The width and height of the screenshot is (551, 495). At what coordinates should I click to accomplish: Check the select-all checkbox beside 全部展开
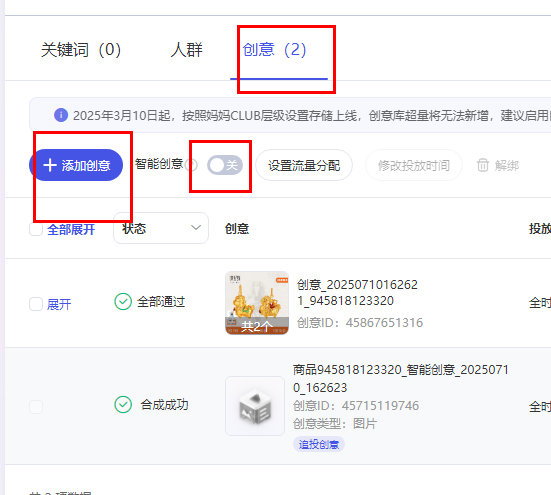(x=36, y=229)
